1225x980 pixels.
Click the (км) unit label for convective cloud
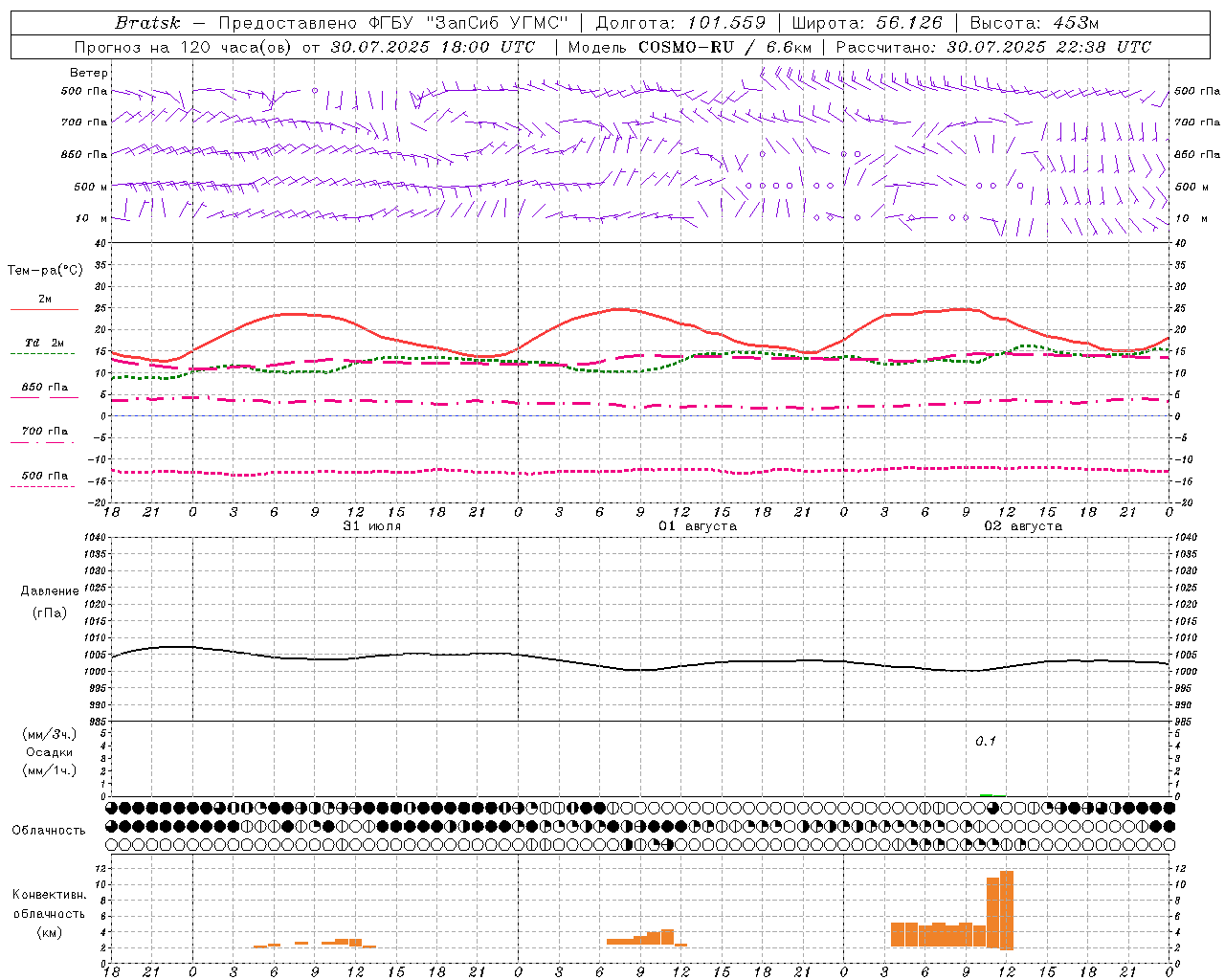50,932
